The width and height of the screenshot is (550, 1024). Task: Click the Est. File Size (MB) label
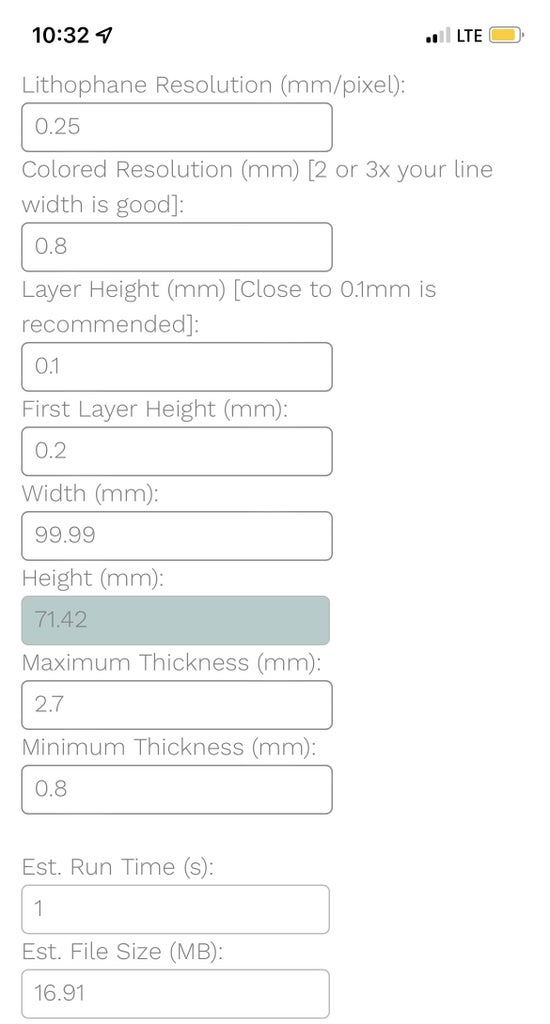tap(122, 952)
